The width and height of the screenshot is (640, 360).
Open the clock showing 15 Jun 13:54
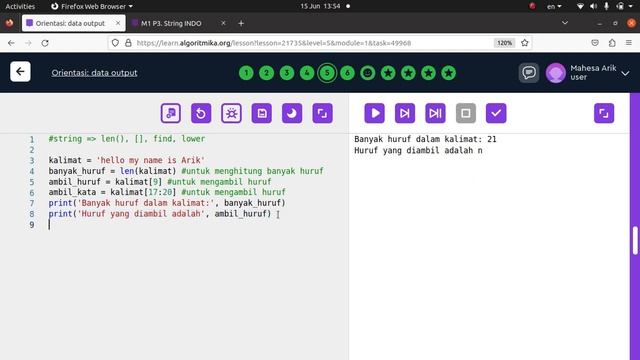[x=320, y=6]
